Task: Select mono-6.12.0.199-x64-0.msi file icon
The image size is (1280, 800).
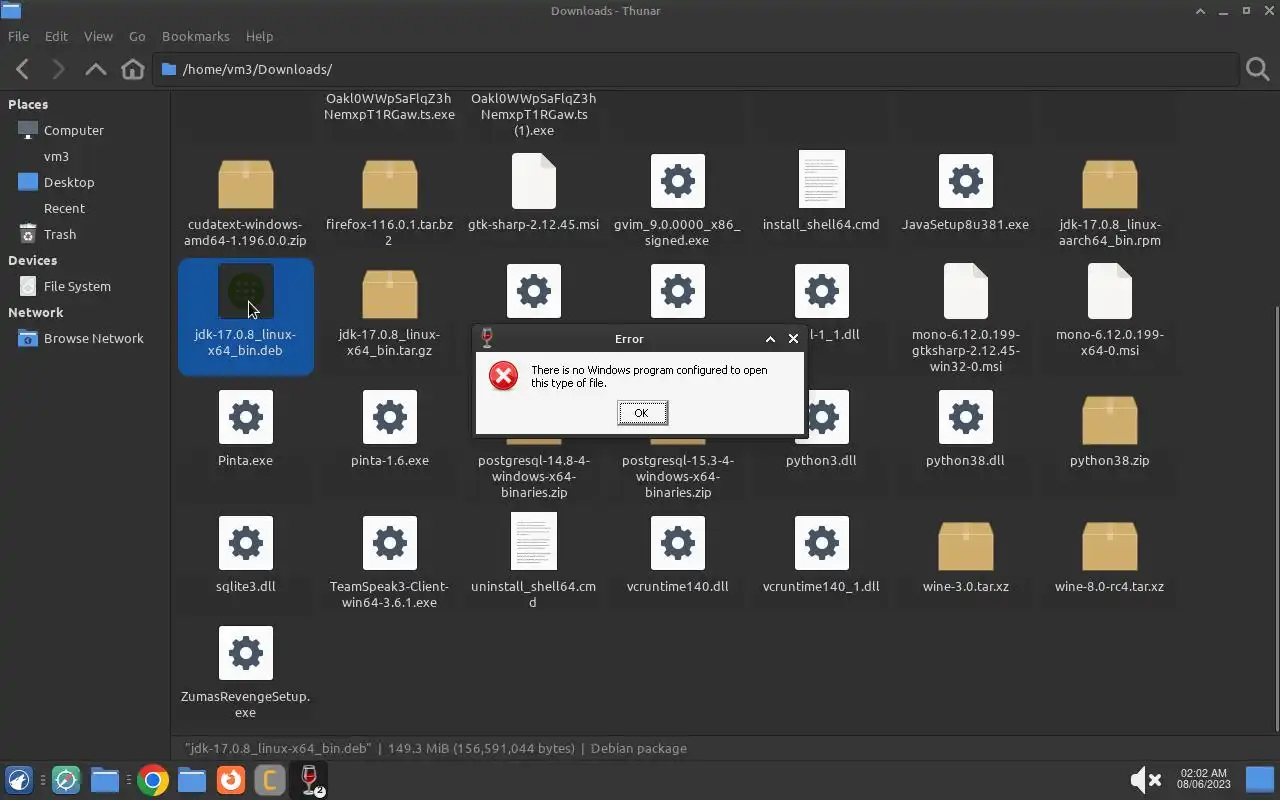Action: 1110,291
